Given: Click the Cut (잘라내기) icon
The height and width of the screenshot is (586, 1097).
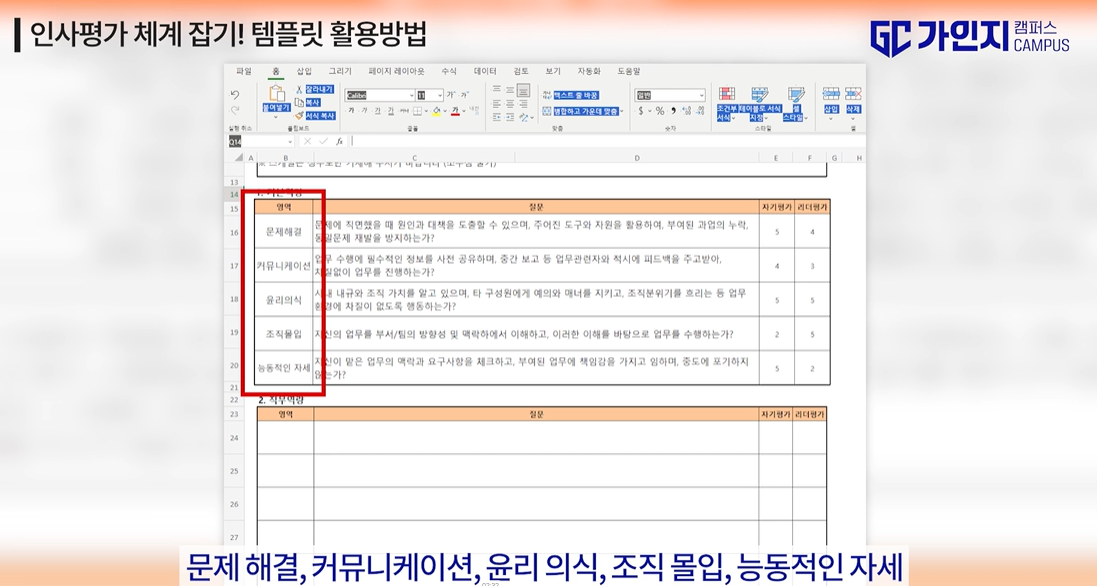Looking at the screenshot, I should pyautogui.click(x=300, y=89).
